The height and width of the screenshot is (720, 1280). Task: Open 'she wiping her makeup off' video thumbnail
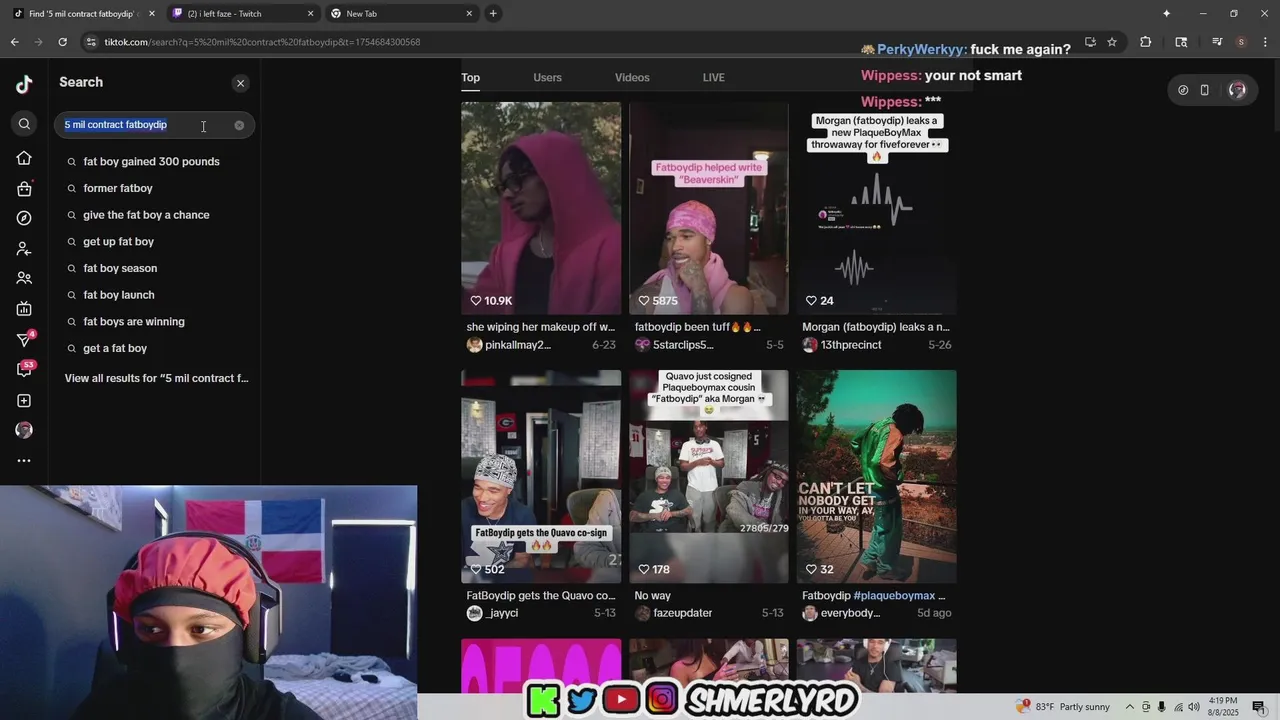[541, 208]
